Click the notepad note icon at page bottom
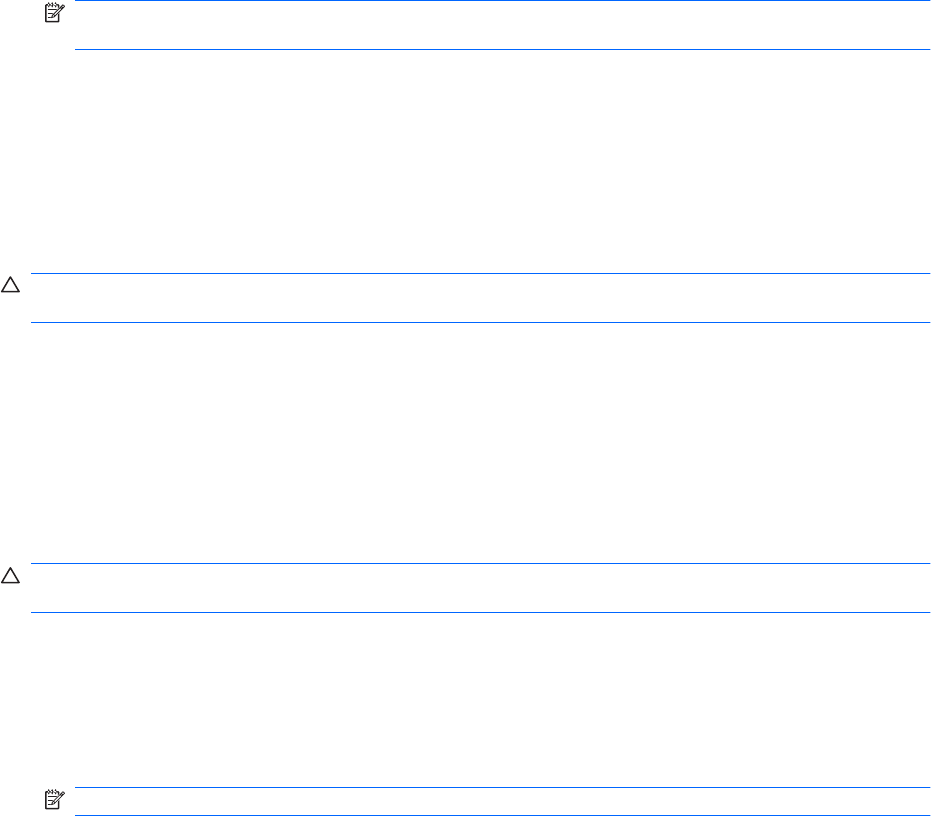This screenshot has width=931, height=816. (x=55, y=799)
